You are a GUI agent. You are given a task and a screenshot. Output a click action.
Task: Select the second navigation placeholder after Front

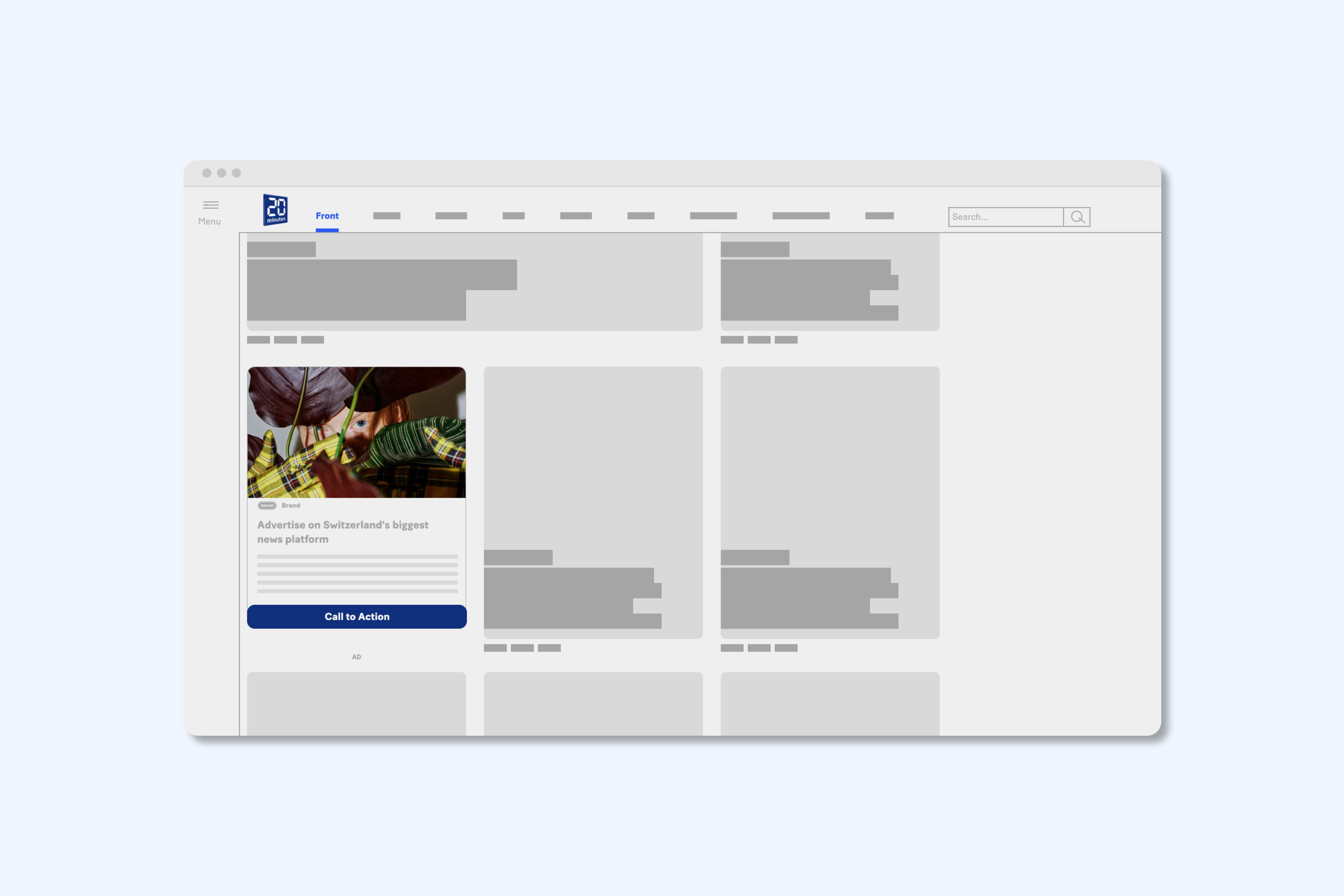[451, 216]
